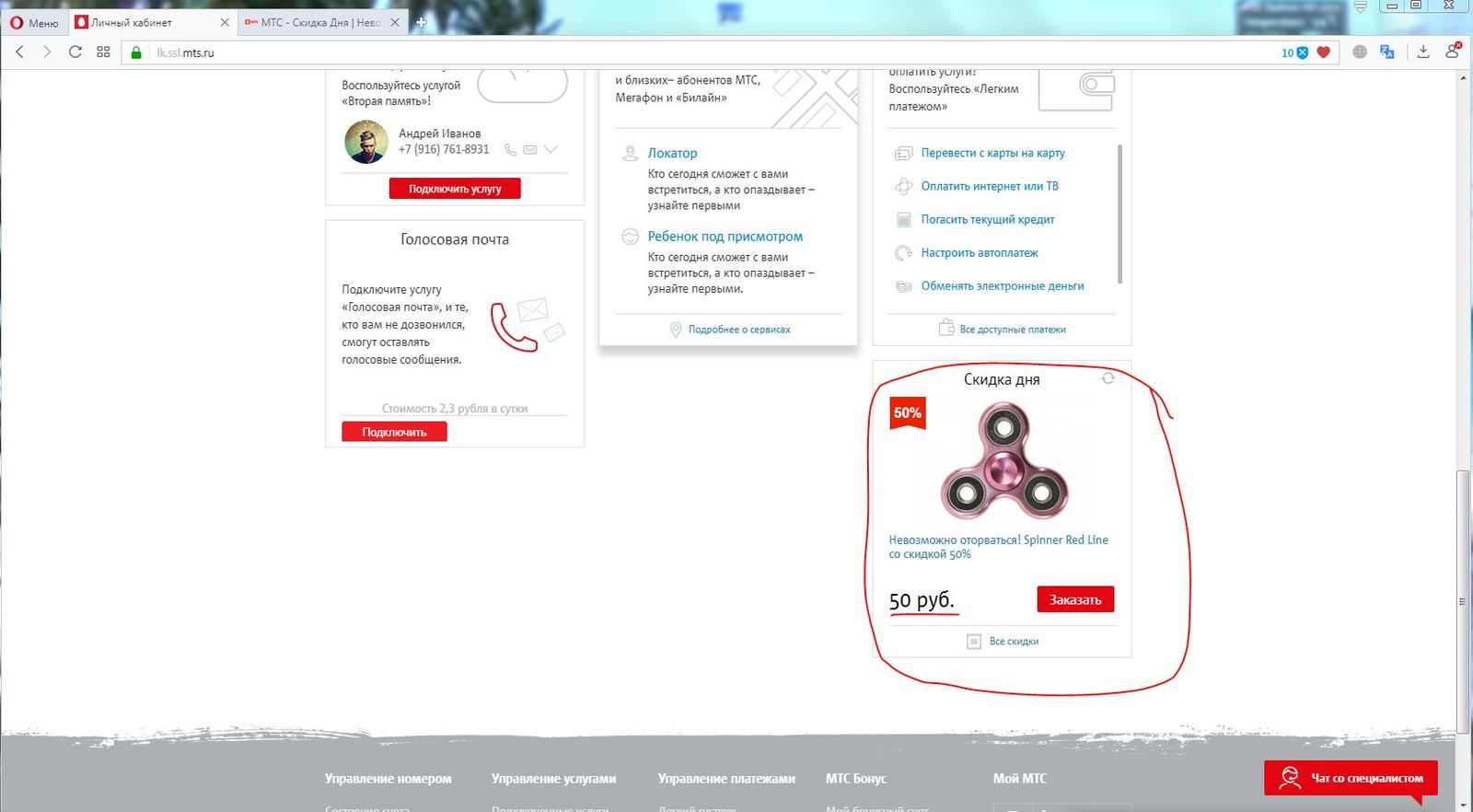Open footer Мой МТС section
Viewport: 1473px width, 812px height.
(x=1020, y=779)
